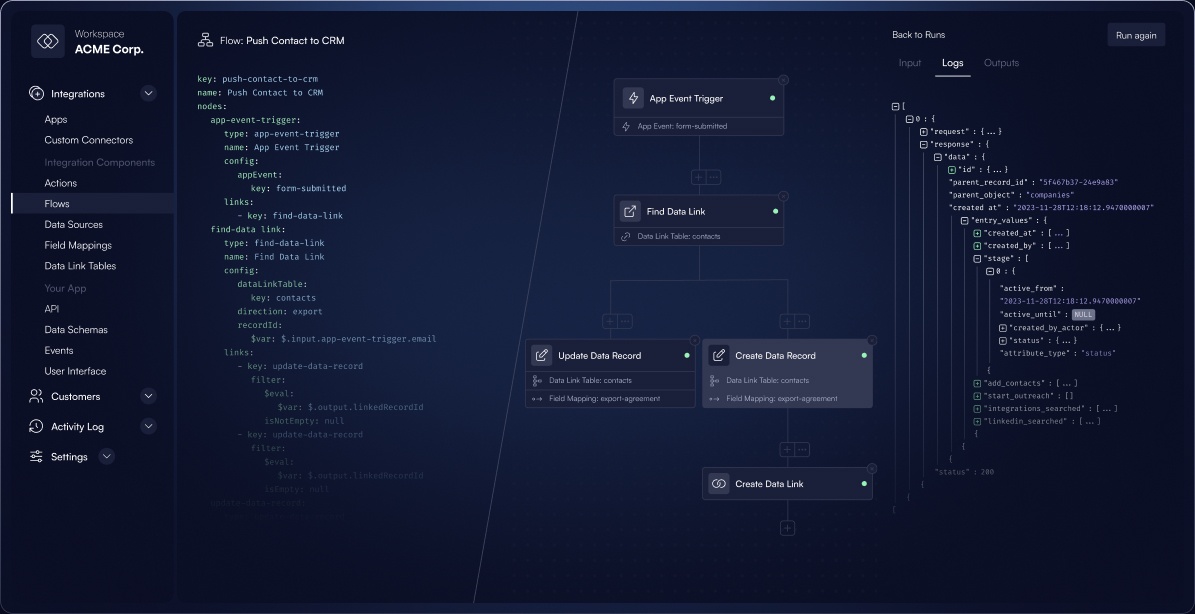Click the Activity Log clock icon
Screen dimensions: 1195x614
coord(36,427)
